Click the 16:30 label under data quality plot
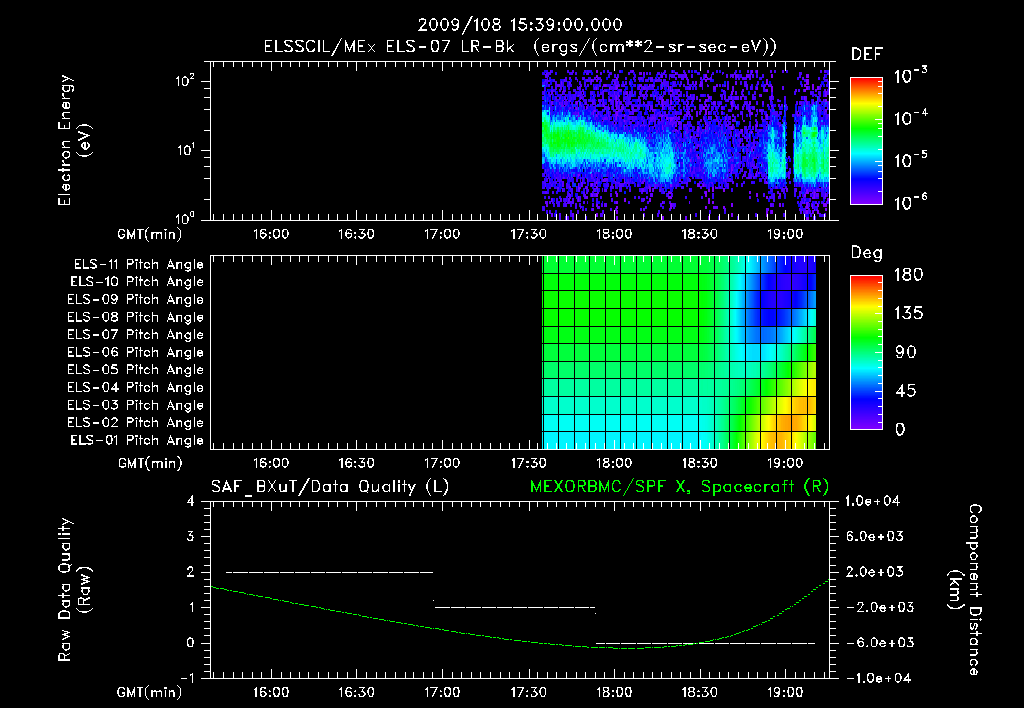Image resolution: width=1024 pixels, height=708 pixels. coord(356,692)
